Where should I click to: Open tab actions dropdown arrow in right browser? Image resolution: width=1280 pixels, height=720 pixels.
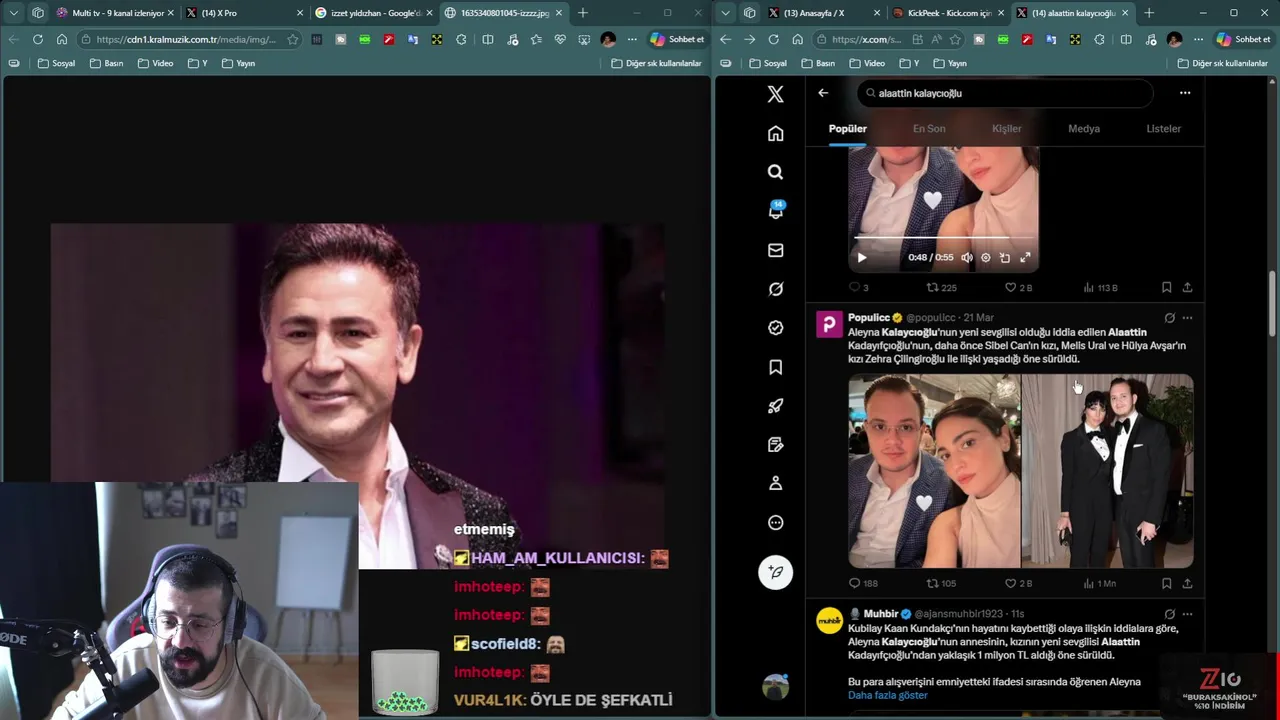point(725,13)
